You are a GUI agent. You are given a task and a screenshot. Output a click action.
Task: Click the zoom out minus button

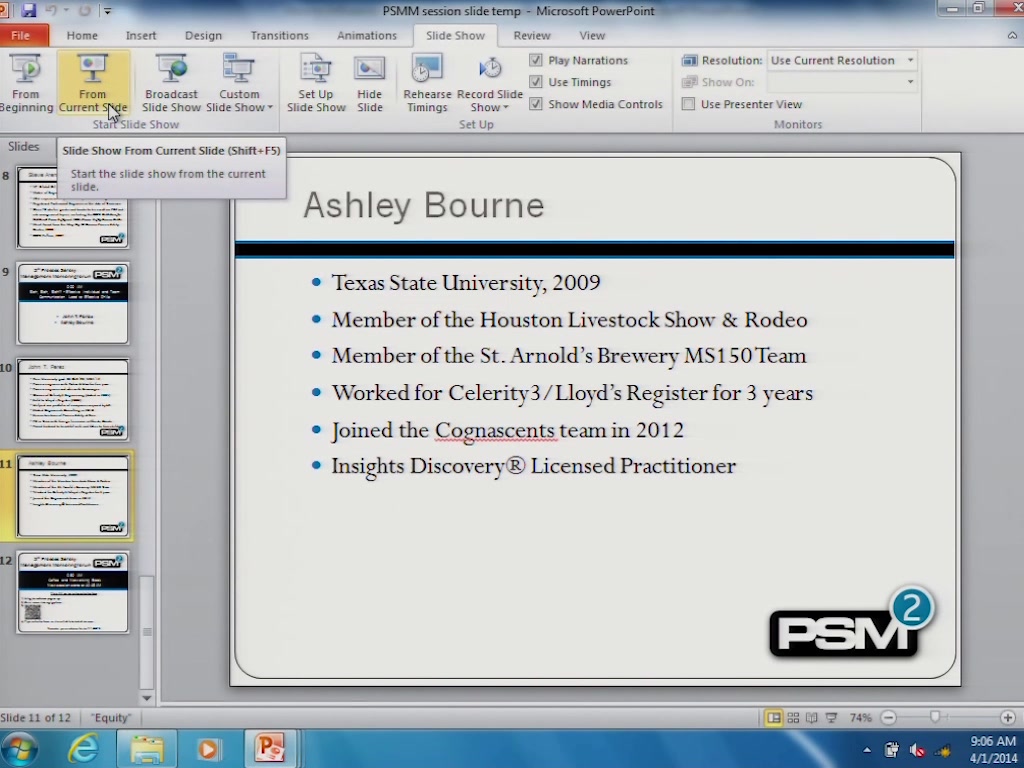pyautogui.click(x=889, y=718)
